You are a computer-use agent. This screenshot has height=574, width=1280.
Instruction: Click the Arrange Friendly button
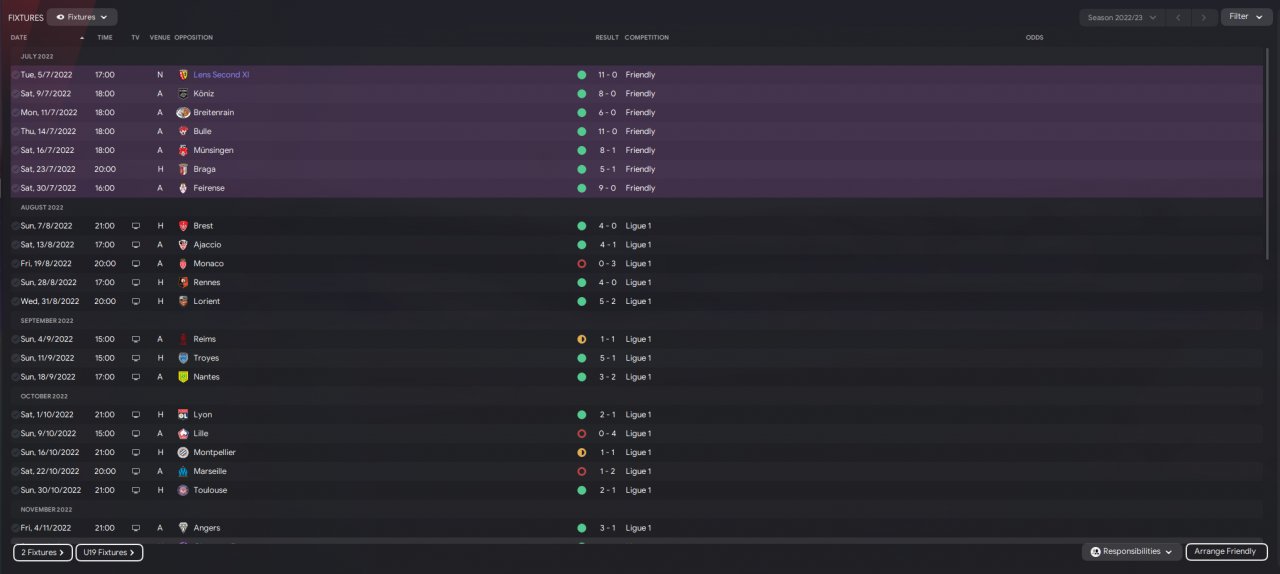1226,552
